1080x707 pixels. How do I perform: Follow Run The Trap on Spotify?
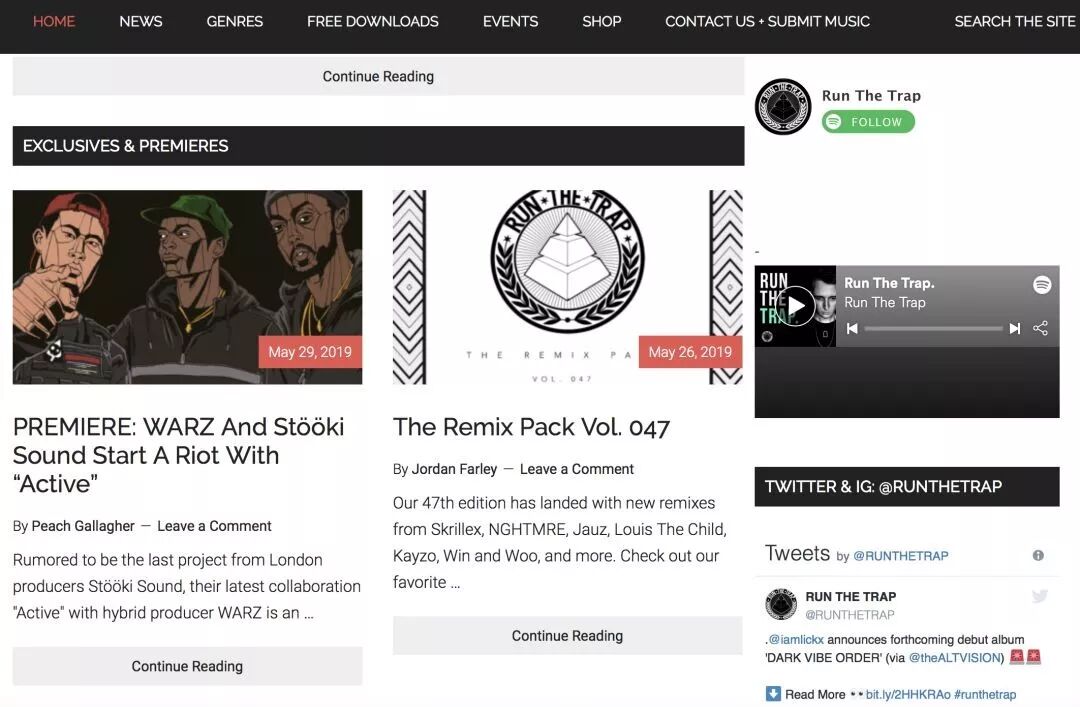point(868,122)
